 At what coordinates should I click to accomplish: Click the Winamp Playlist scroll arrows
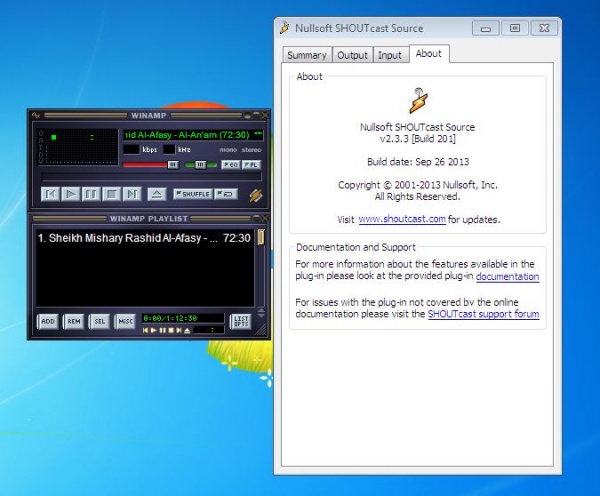pos(261,313)
